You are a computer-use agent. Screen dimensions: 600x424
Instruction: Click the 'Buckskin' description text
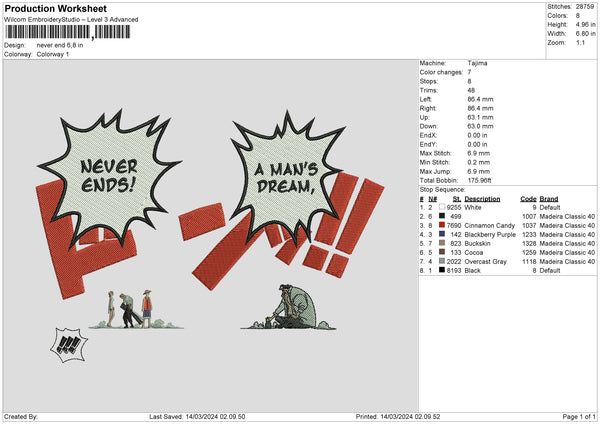tap(476, 243)
